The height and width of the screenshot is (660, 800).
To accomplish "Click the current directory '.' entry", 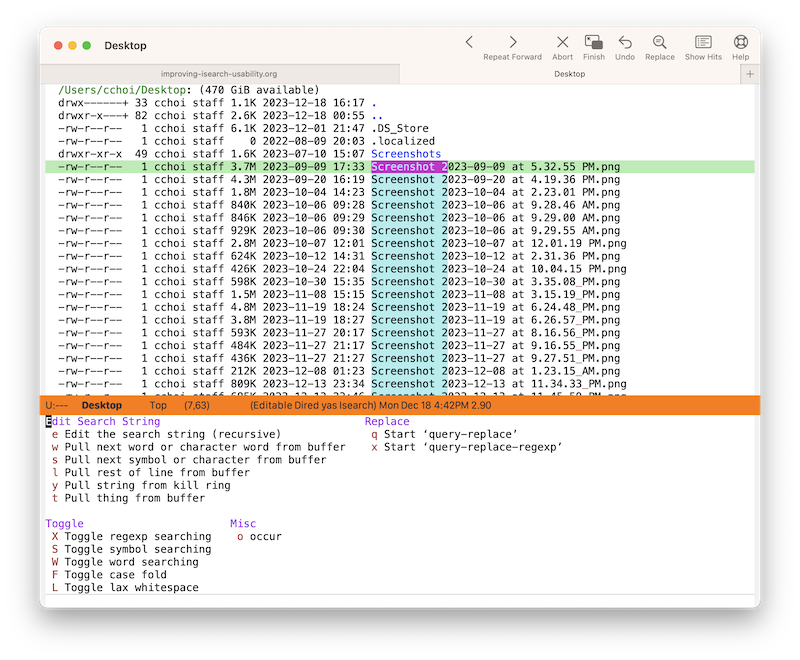I will 374,103.
